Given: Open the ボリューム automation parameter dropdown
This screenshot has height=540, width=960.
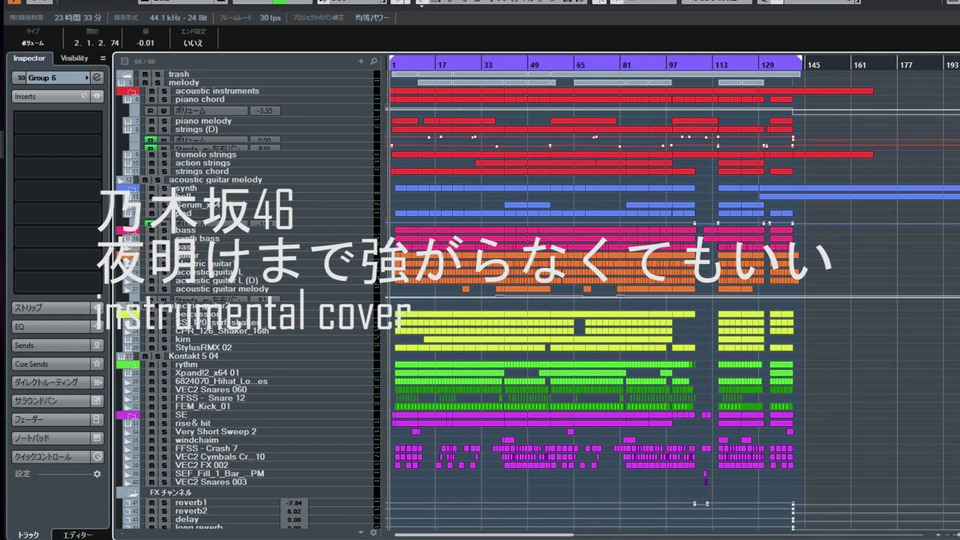Looking at the screenshot, I should tap(210, 111).
